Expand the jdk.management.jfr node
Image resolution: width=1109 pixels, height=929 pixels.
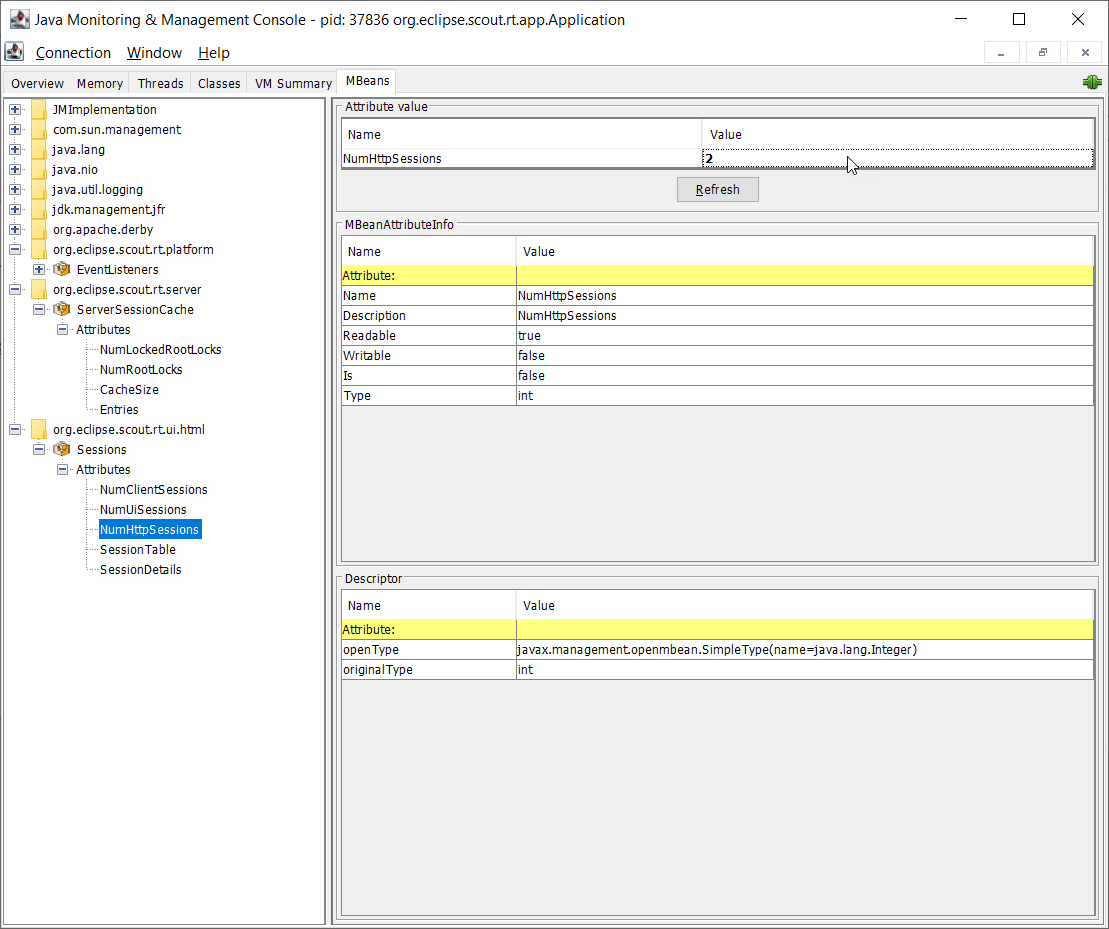[x=15, y=209]
